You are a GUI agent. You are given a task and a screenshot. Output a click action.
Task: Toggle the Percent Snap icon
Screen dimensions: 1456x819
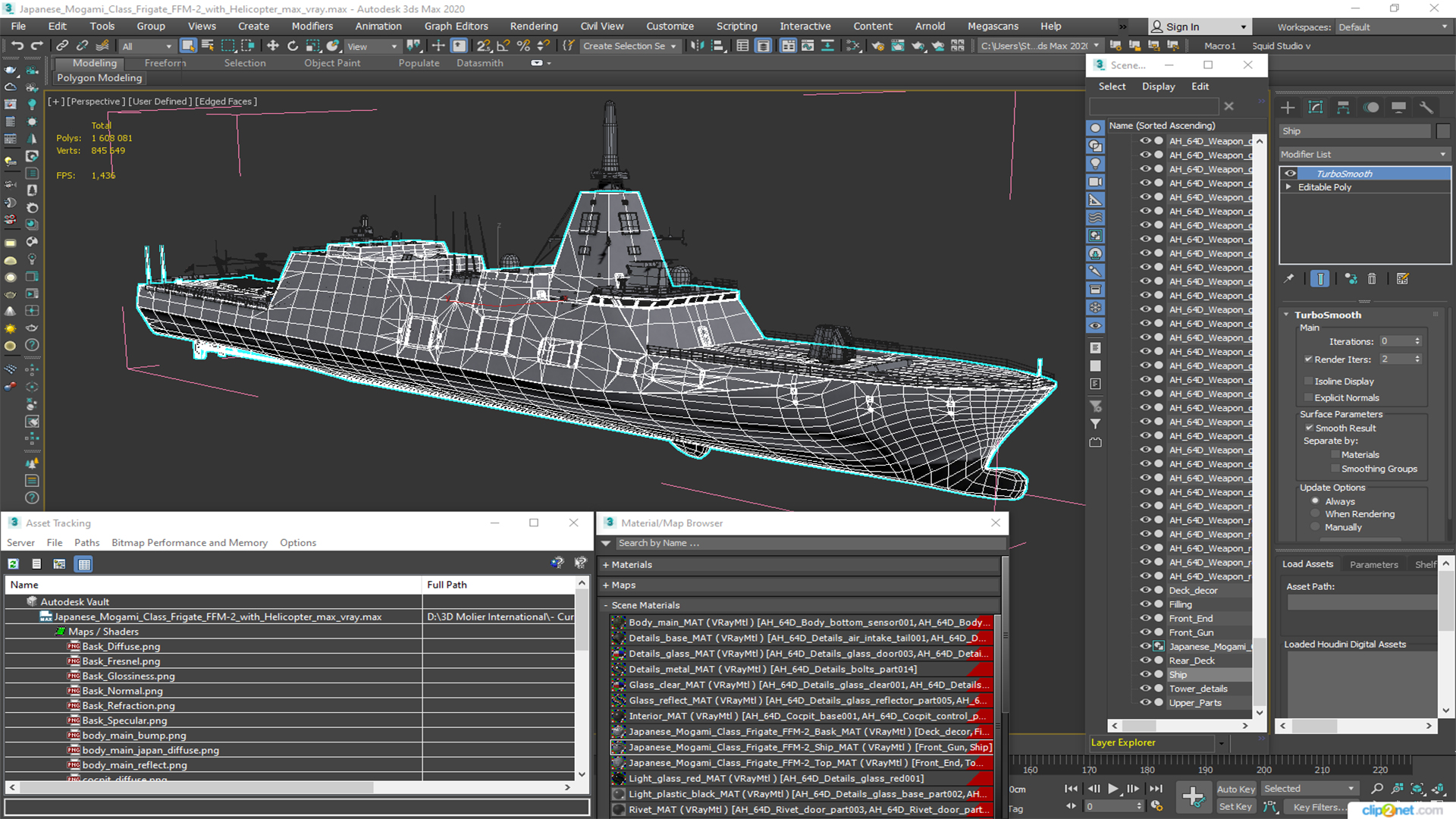coord(523,45)
